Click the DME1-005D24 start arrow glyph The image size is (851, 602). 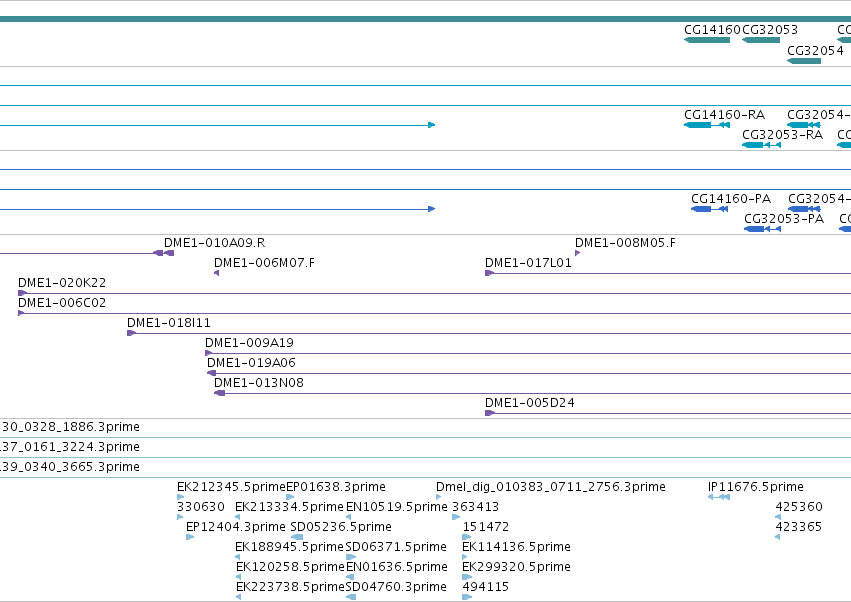[x=490, y=413]
